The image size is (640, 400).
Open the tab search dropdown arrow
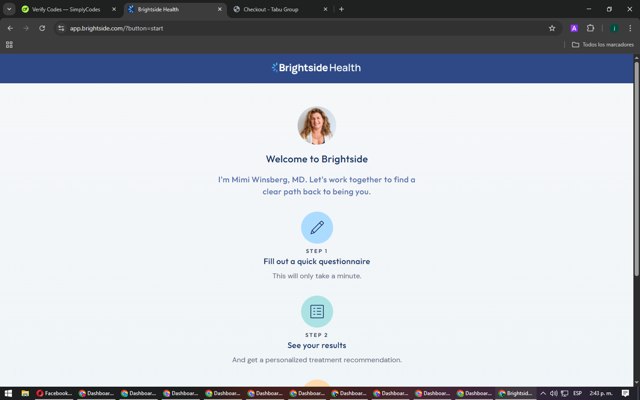coord(9,9)
